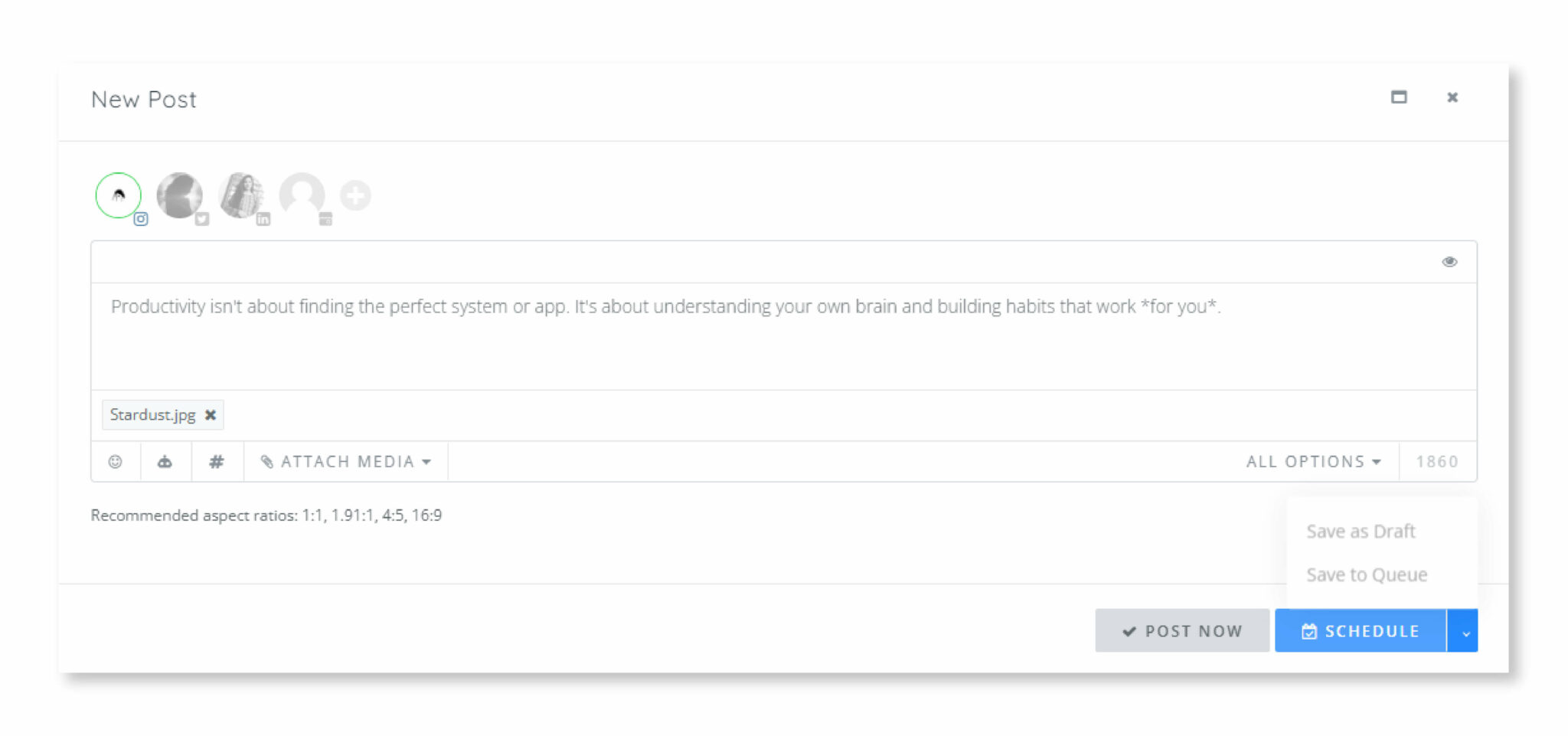Add another social account

click(355, 195)
